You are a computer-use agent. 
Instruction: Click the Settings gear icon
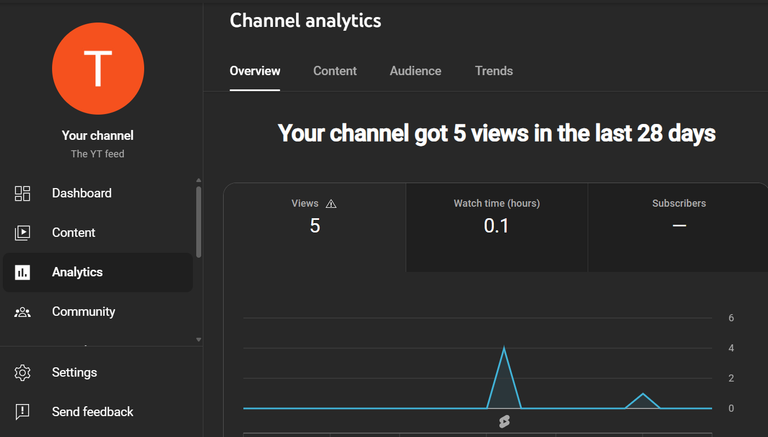22,373
